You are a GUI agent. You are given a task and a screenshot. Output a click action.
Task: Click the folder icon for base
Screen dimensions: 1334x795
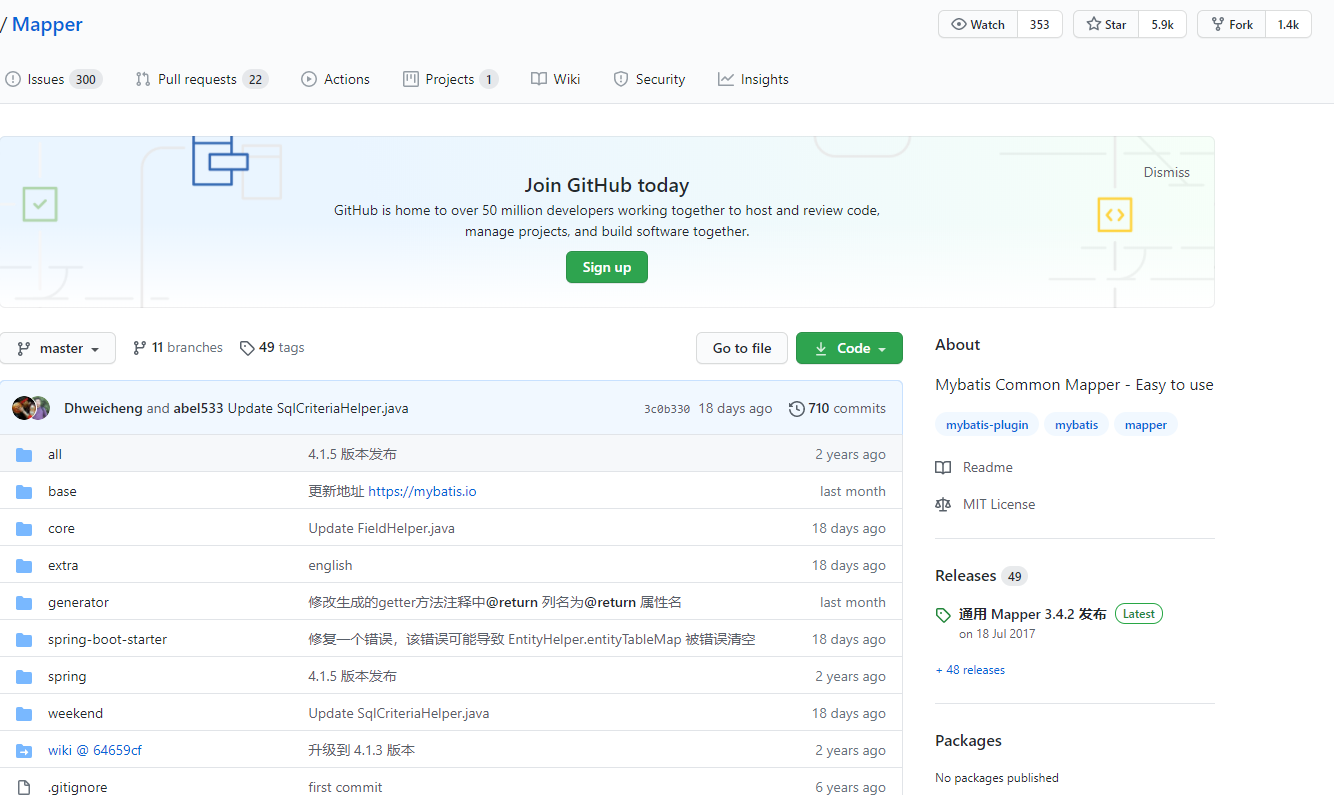[x=24, y=491]
